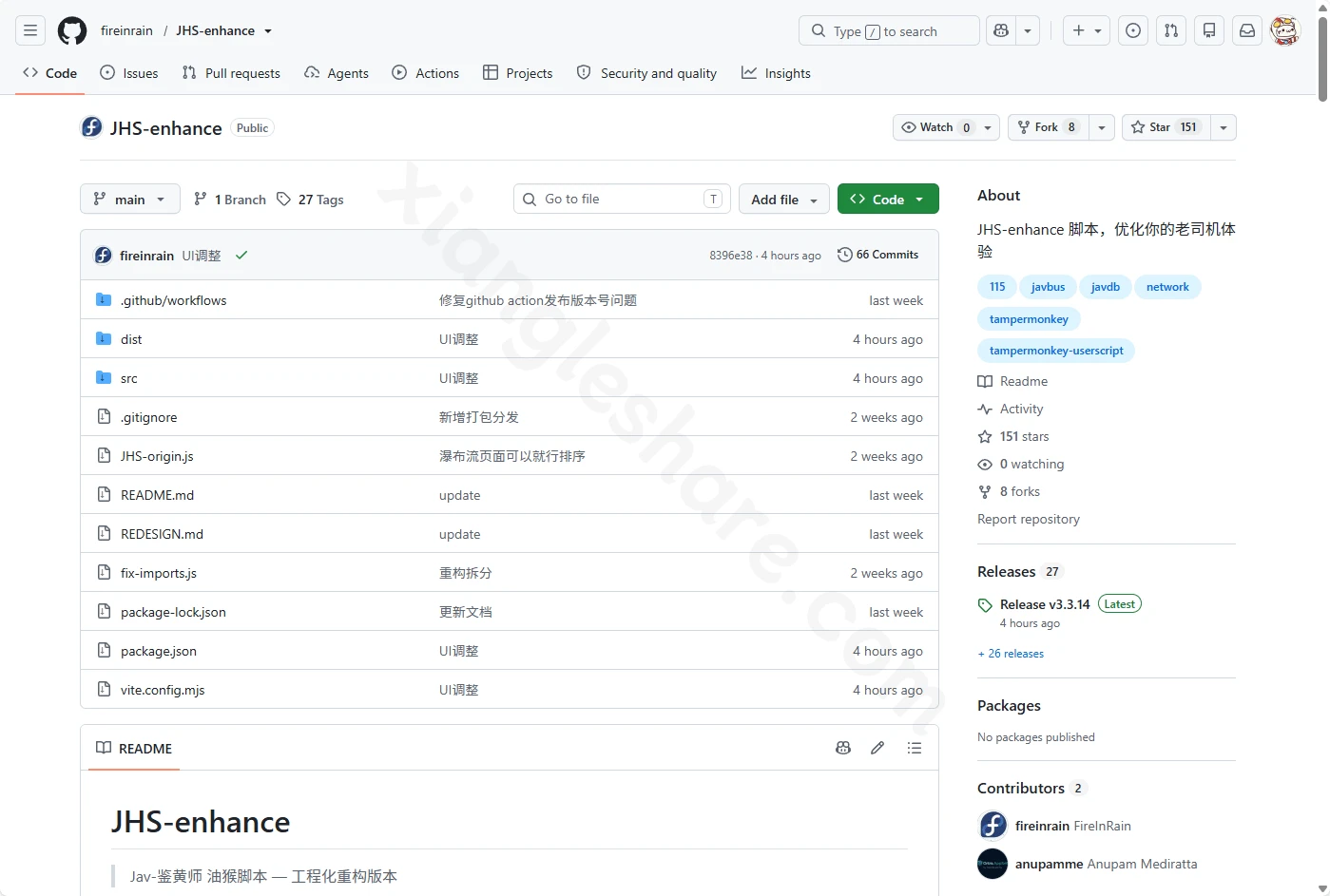Expand the Copilot dropdown arrow in header
The height and width of the screenshot is (896, 1330).
1028,30
